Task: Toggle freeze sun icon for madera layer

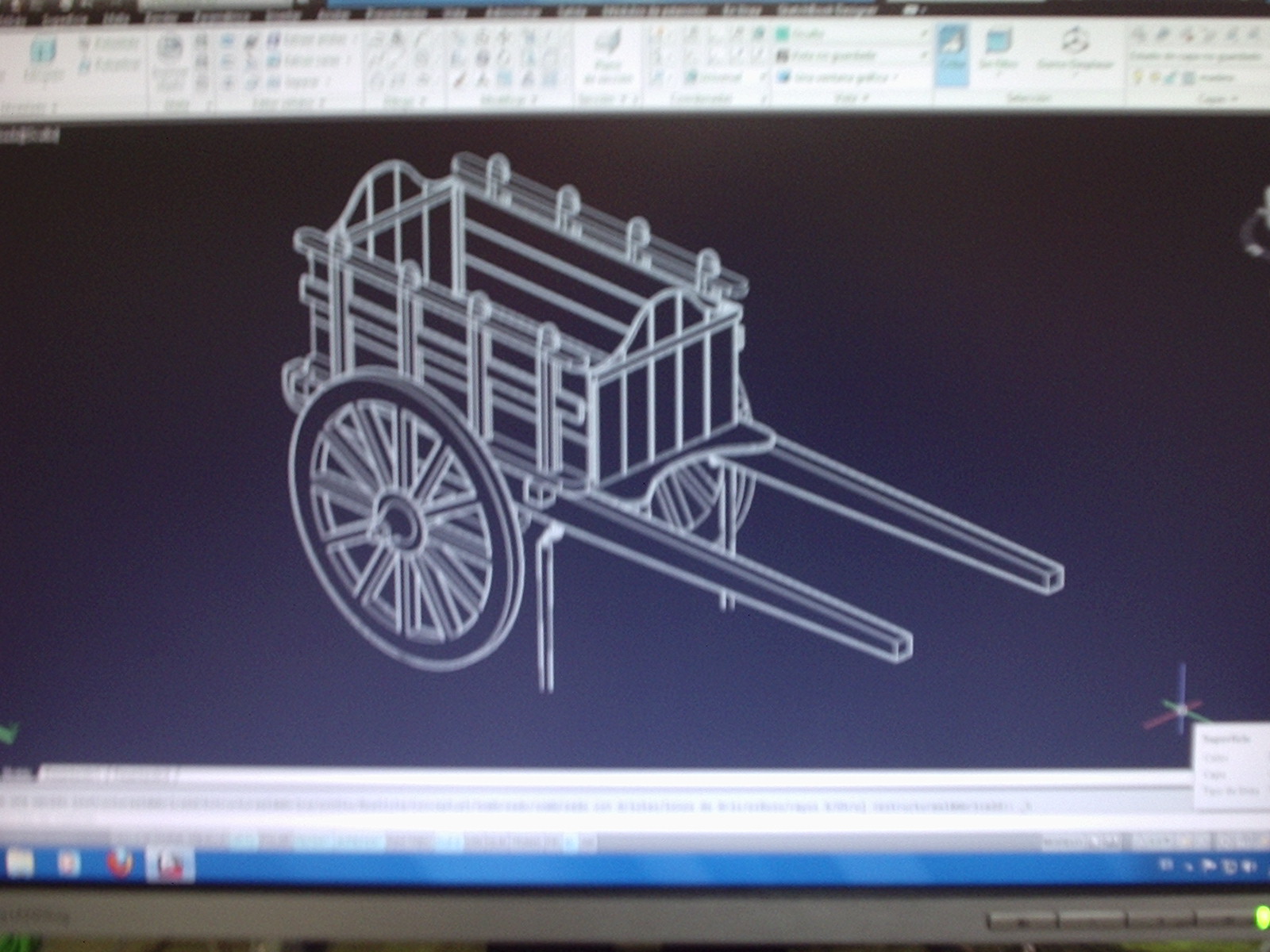Action: 1154,78
